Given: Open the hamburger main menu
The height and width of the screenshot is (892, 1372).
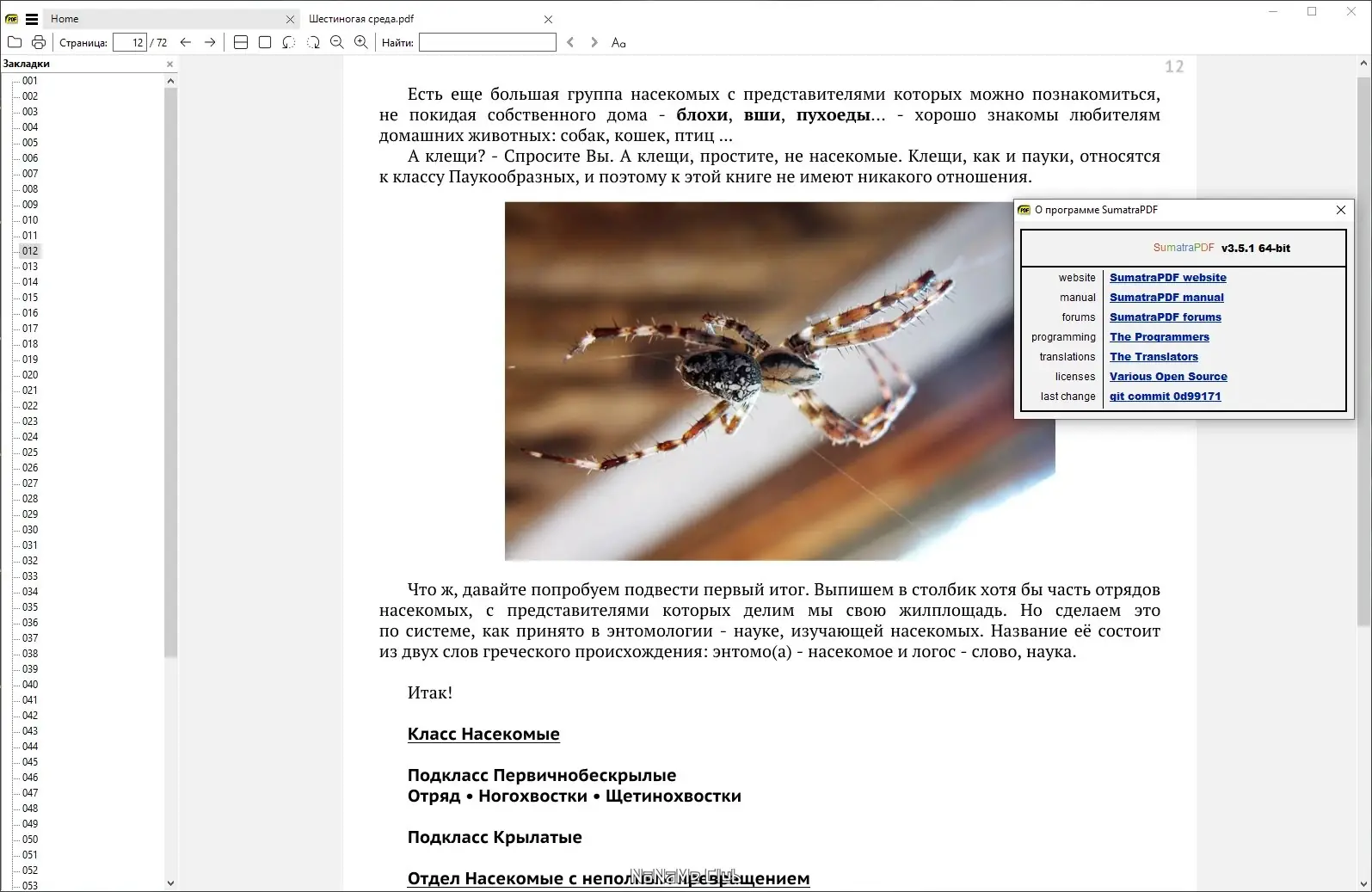Looking at the screenshot, I should tap(32, 18).
